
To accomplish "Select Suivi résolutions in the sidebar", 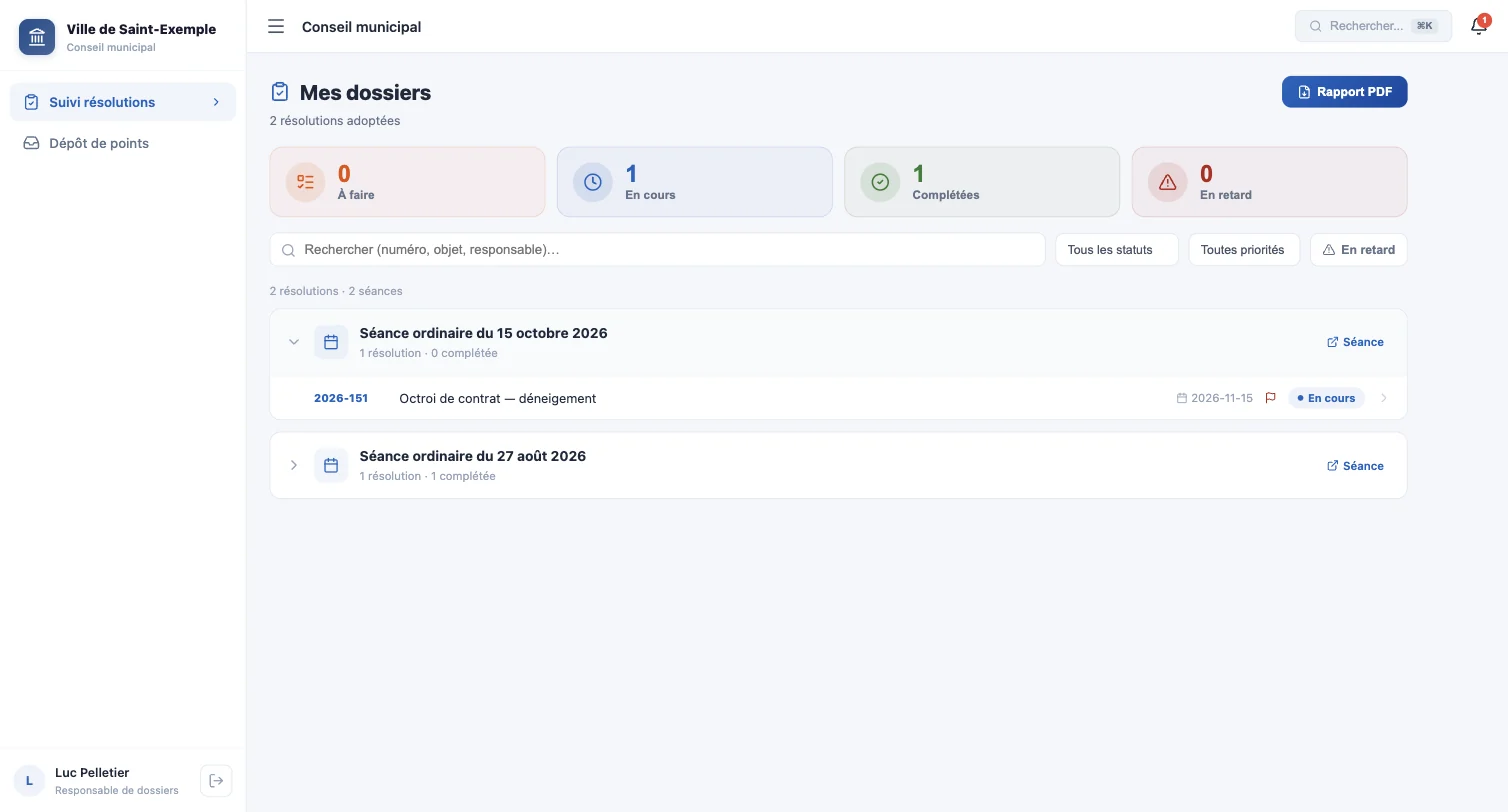I will pyautogui.click(x=123, y=102).
